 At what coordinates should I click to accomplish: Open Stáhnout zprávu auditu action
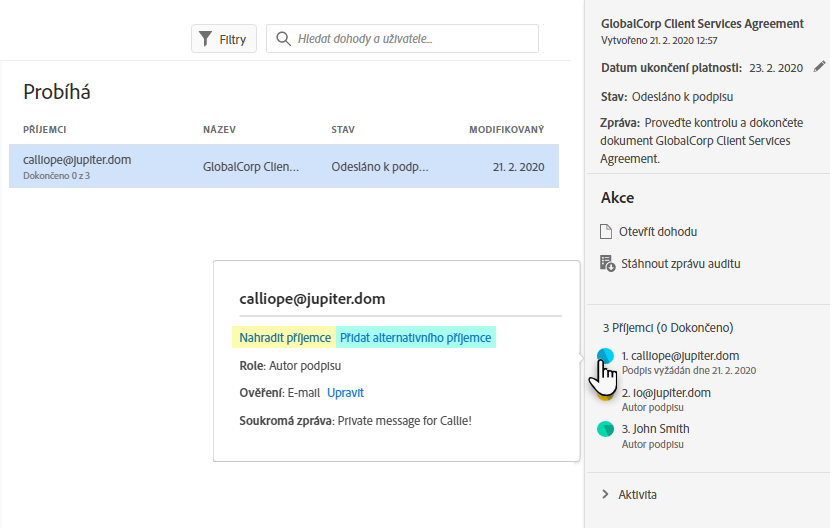coord(679,264)
